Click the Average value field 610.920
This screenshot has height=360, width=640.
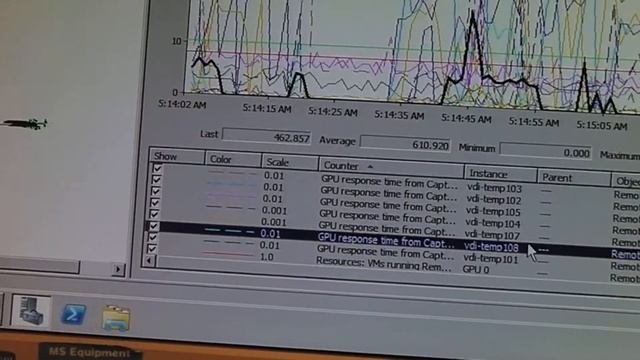(x=405, y=144)
